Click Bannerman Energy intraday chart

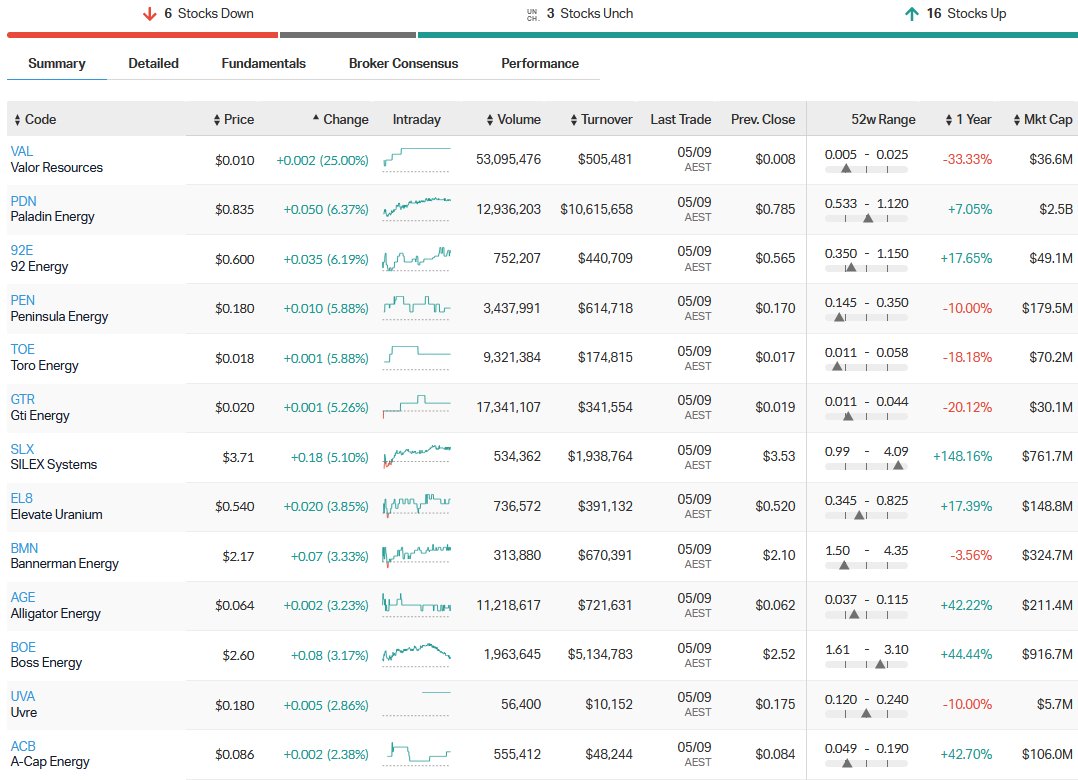417,555
